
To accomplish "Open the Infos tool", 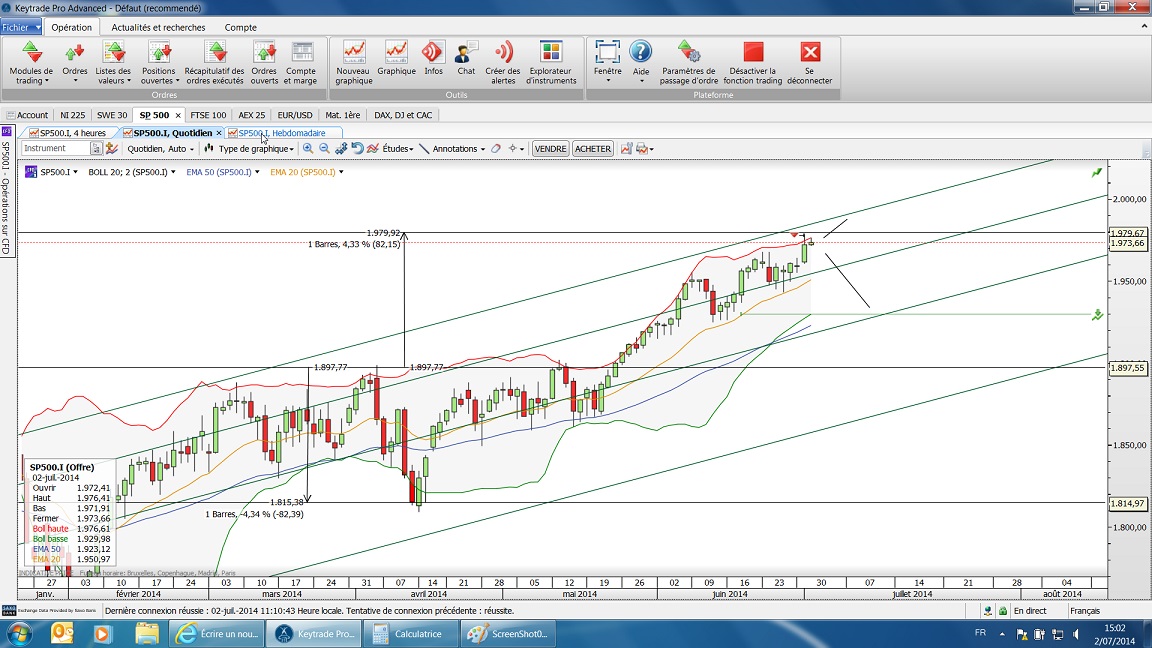I will click(x=433, y=59).
